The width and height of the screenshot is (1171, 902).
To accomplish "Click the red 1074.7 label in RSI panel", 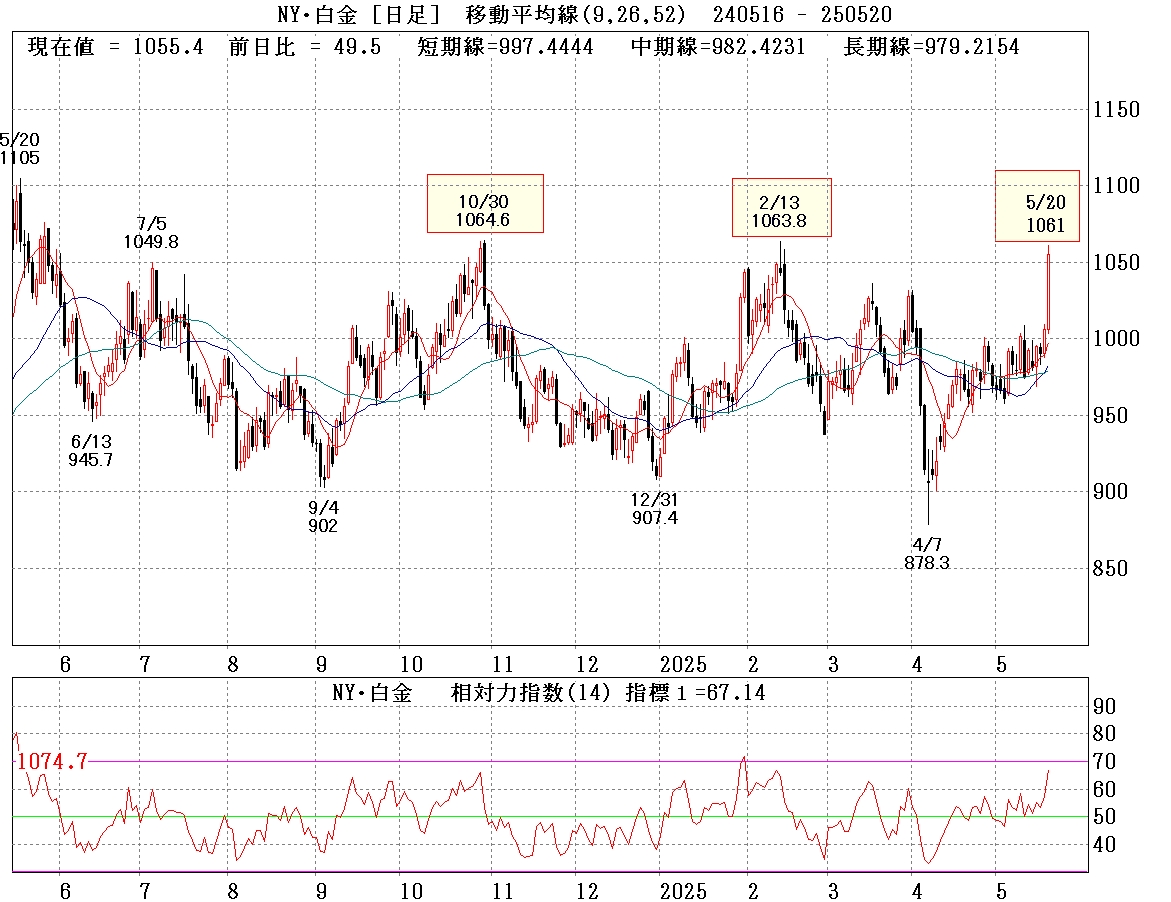I will click(x=52, y=761).
